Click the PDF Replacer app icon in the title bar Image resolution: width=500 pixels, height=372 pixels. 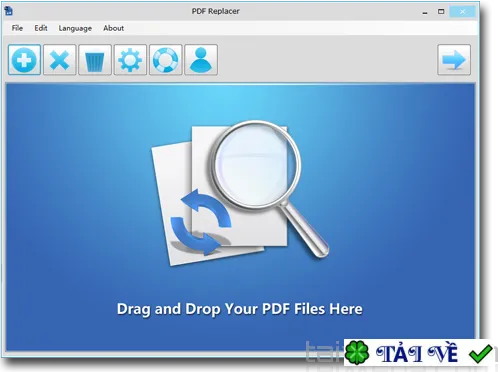pos(9,11)
